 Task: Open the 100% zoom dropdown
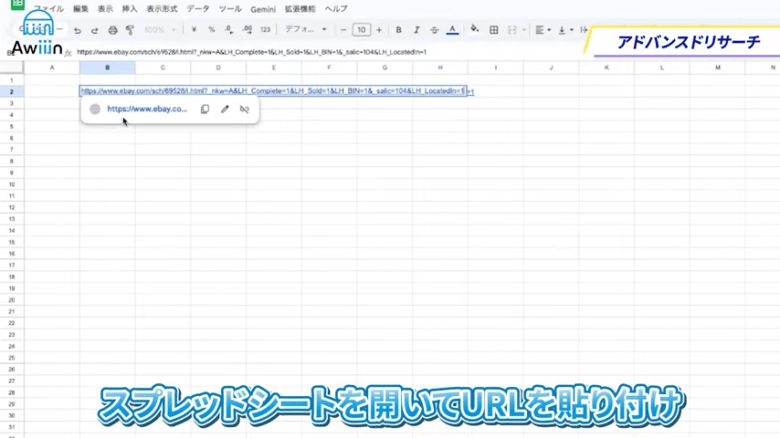[x=160, y=30]
